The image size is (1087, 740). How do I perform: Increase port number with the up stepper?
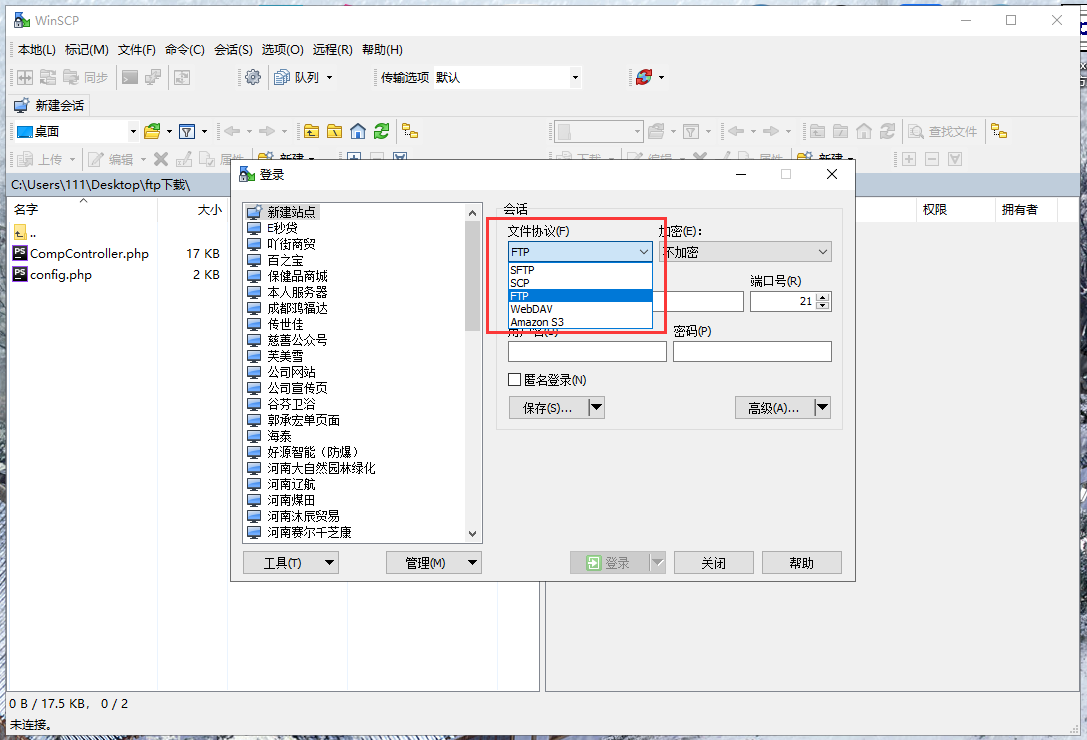823,297
